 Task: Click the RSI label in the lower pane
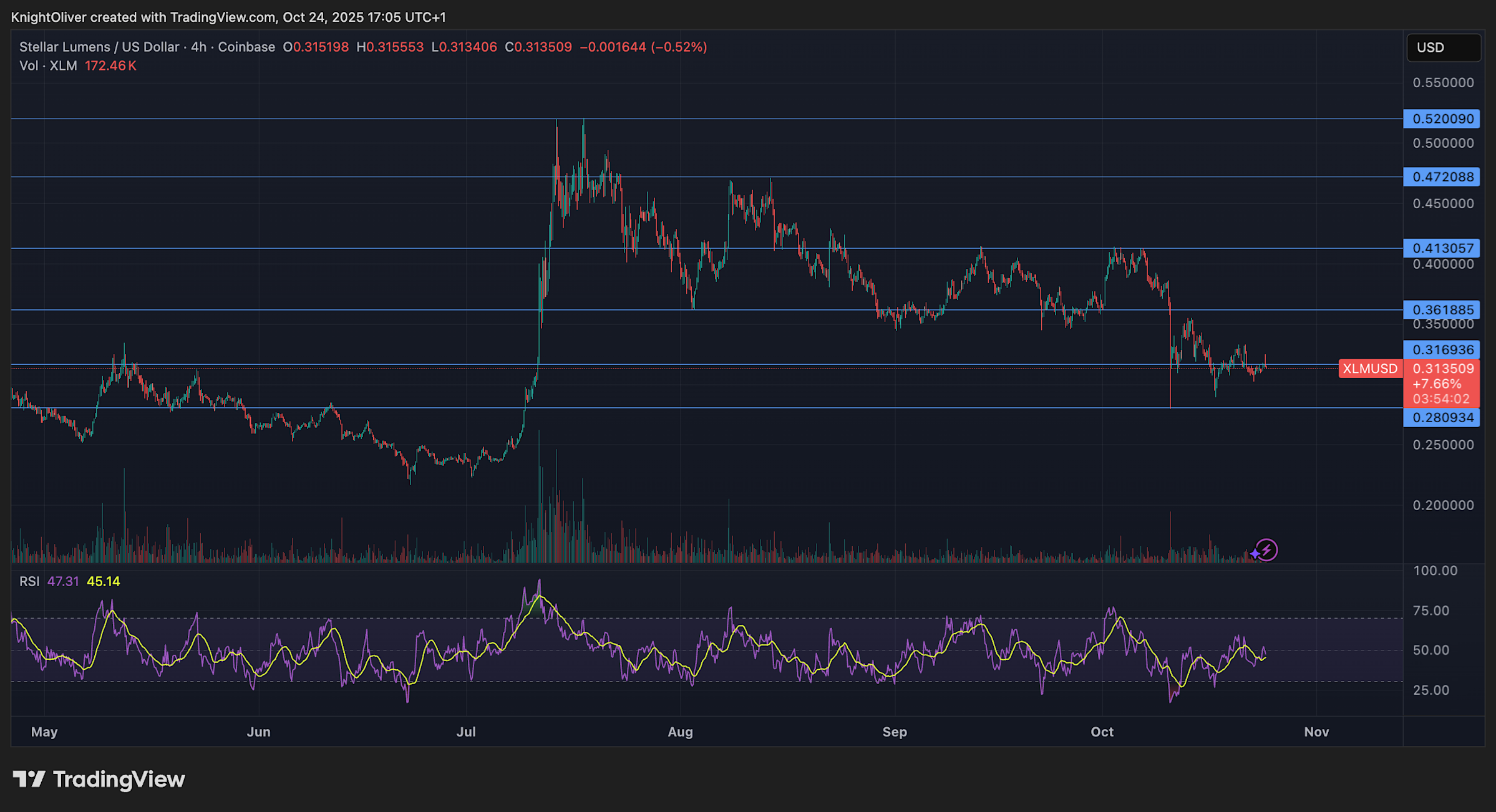[29, 581]
